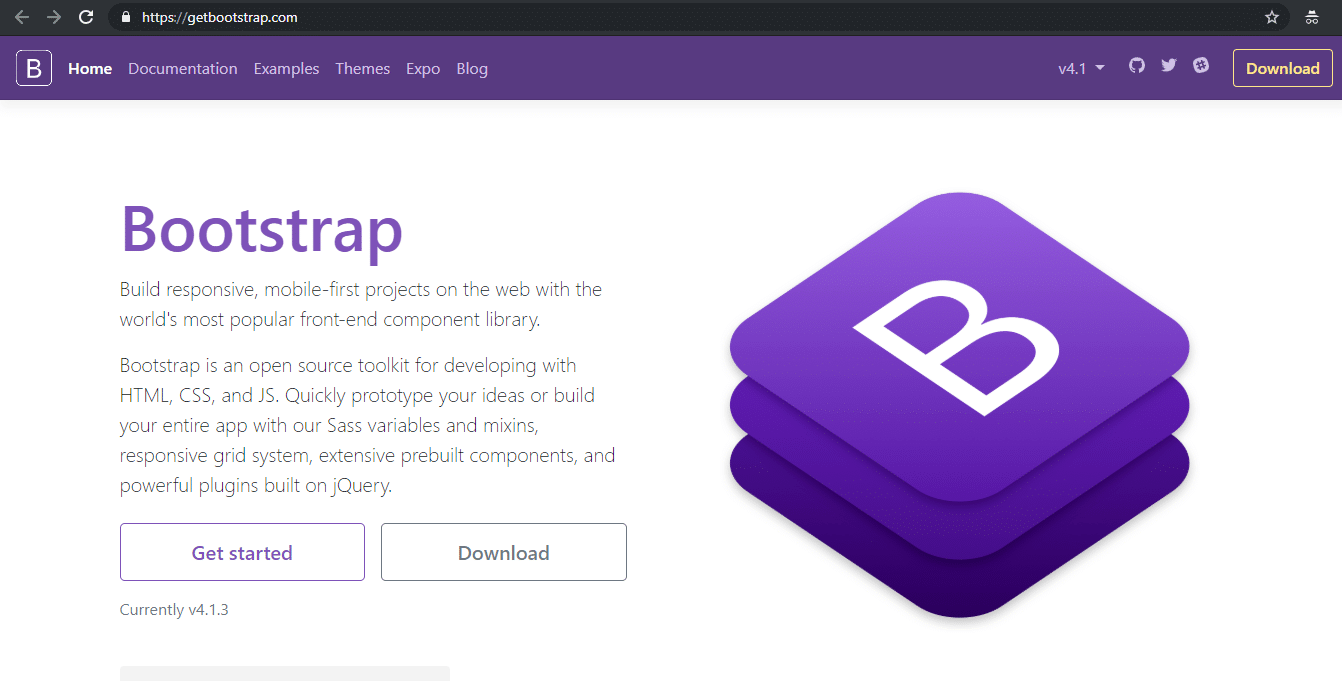Viewport: 1342px width, 681px height.
Task: Click the 'Bootstrap is an open source toolkit' paragraph
Action: click(367, 425)
